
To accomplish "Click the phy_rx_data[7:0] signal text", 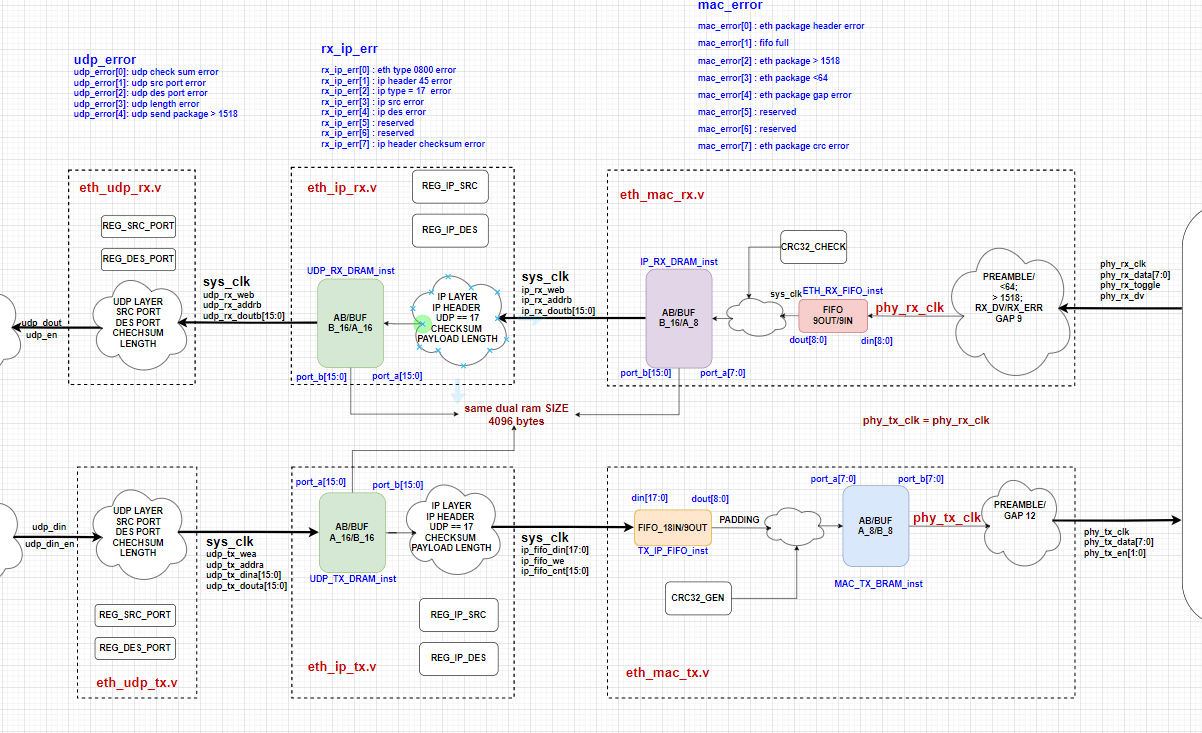I will (1135, 275).
